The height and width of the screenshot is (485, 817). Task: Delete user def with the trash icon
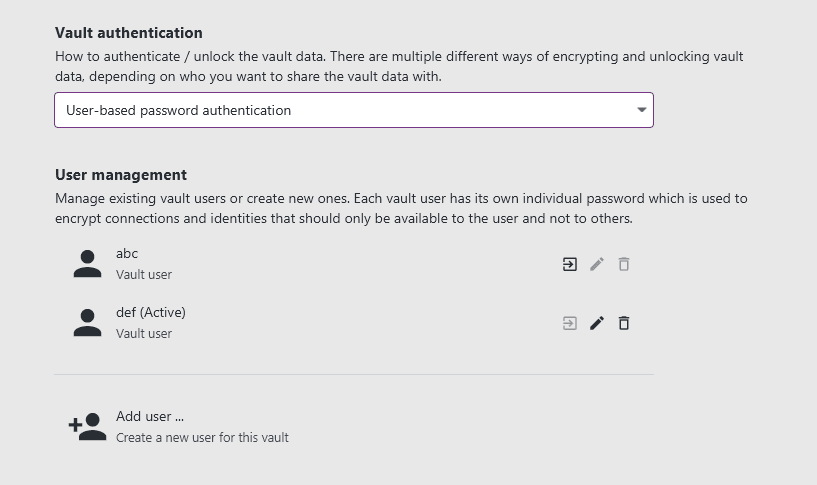tap(624, 323)
